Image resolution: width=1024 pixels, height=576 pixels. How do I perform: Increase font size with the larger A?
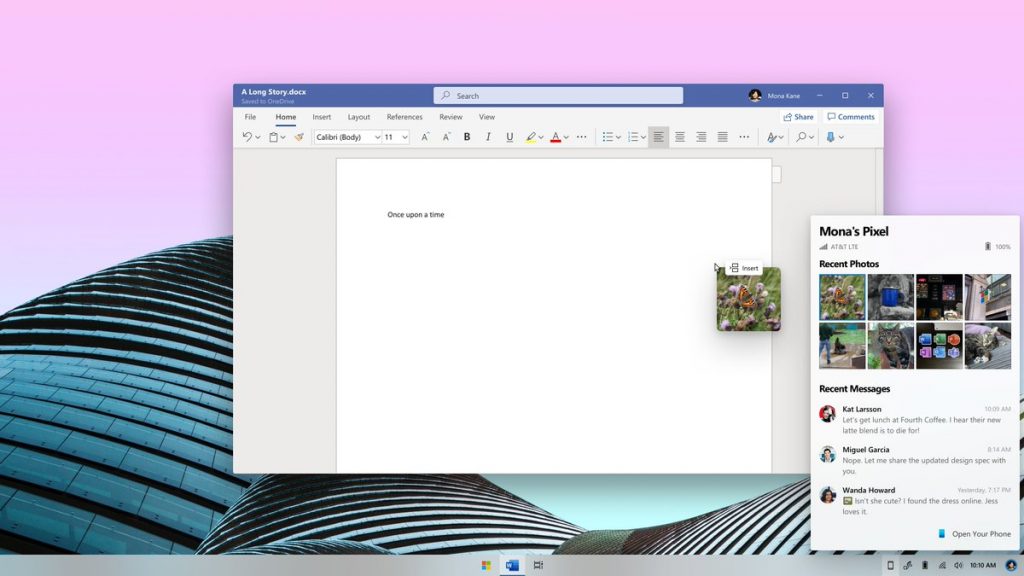424,136
